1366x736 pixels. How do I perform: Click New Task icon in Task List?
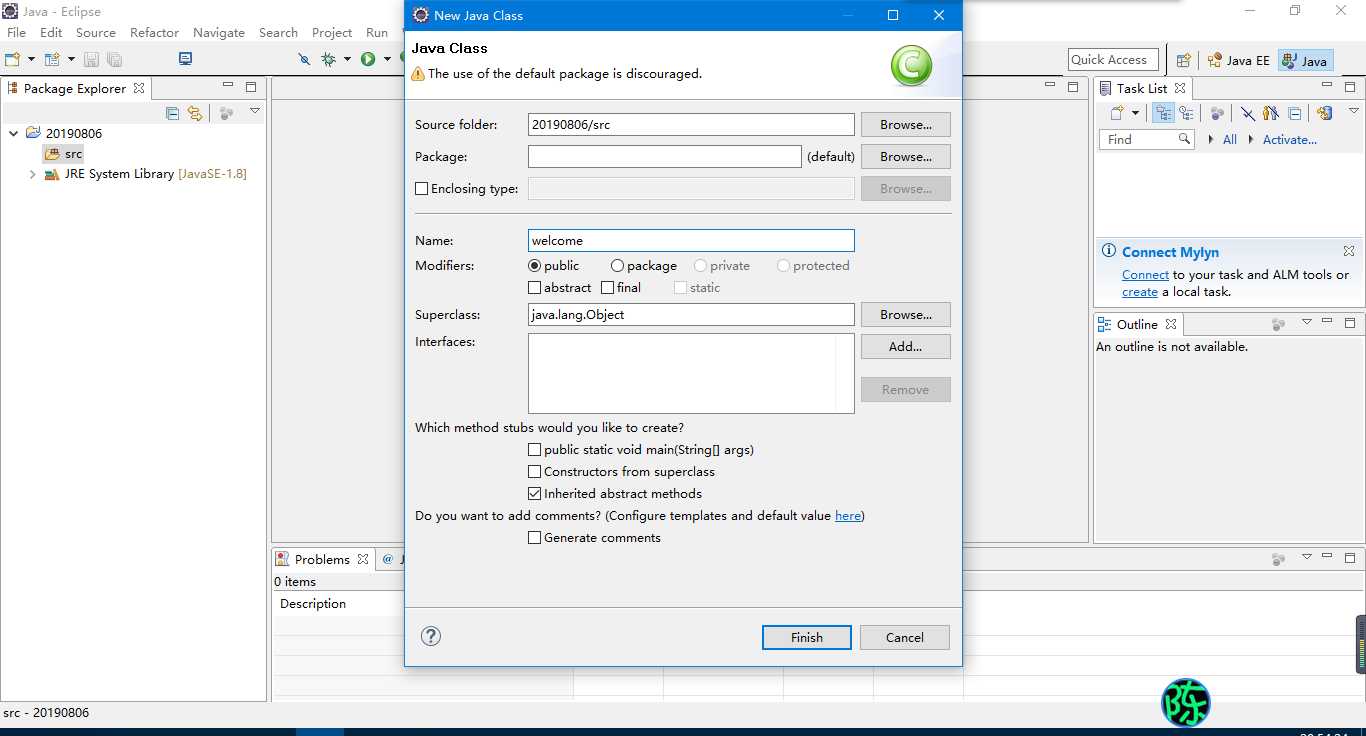coord(1117,113)
